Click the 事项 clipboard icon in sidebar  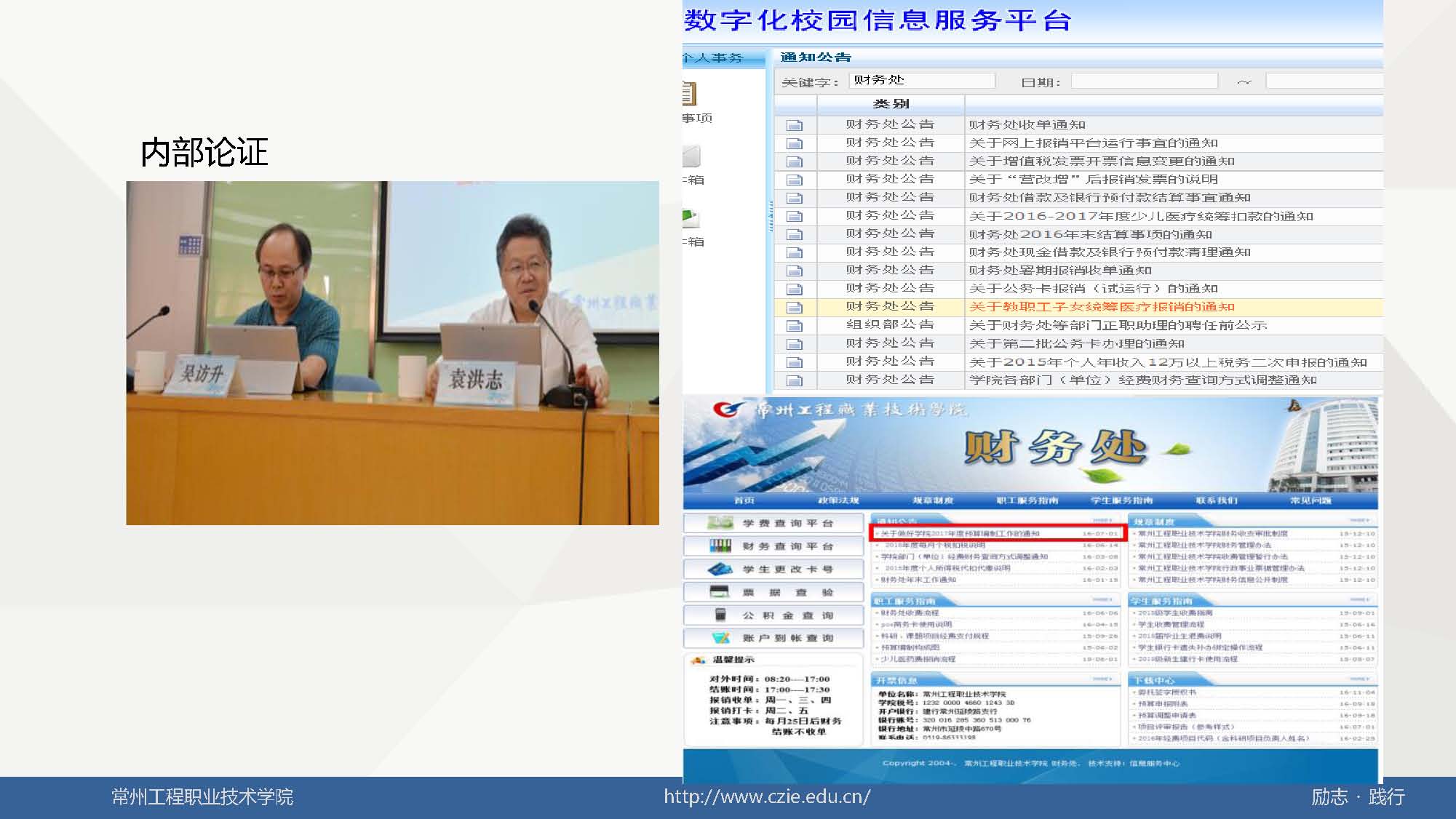pos(688,94)
